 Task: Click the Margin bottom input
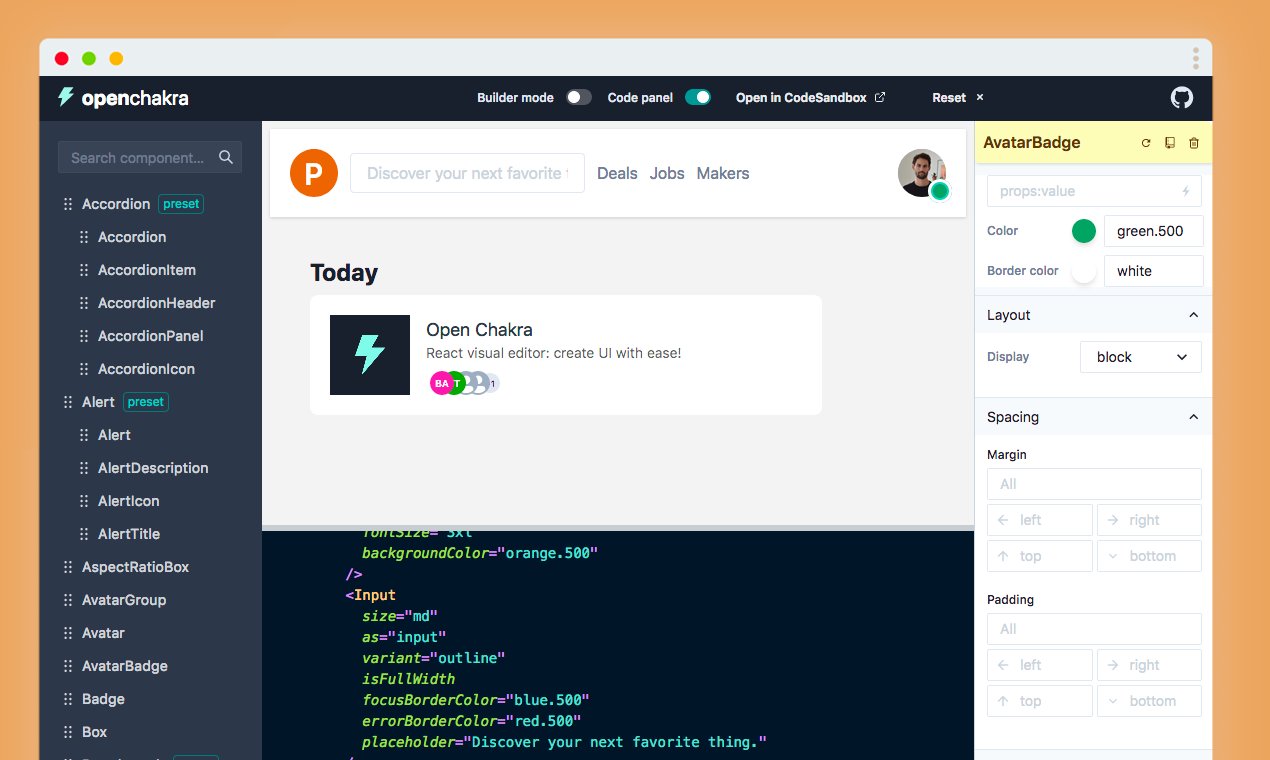[x=1149, y=556]
